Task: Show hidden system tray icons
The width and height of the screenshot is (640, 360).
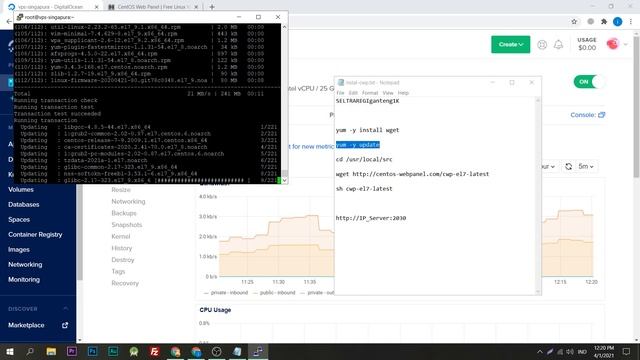Action: point(540,351)
